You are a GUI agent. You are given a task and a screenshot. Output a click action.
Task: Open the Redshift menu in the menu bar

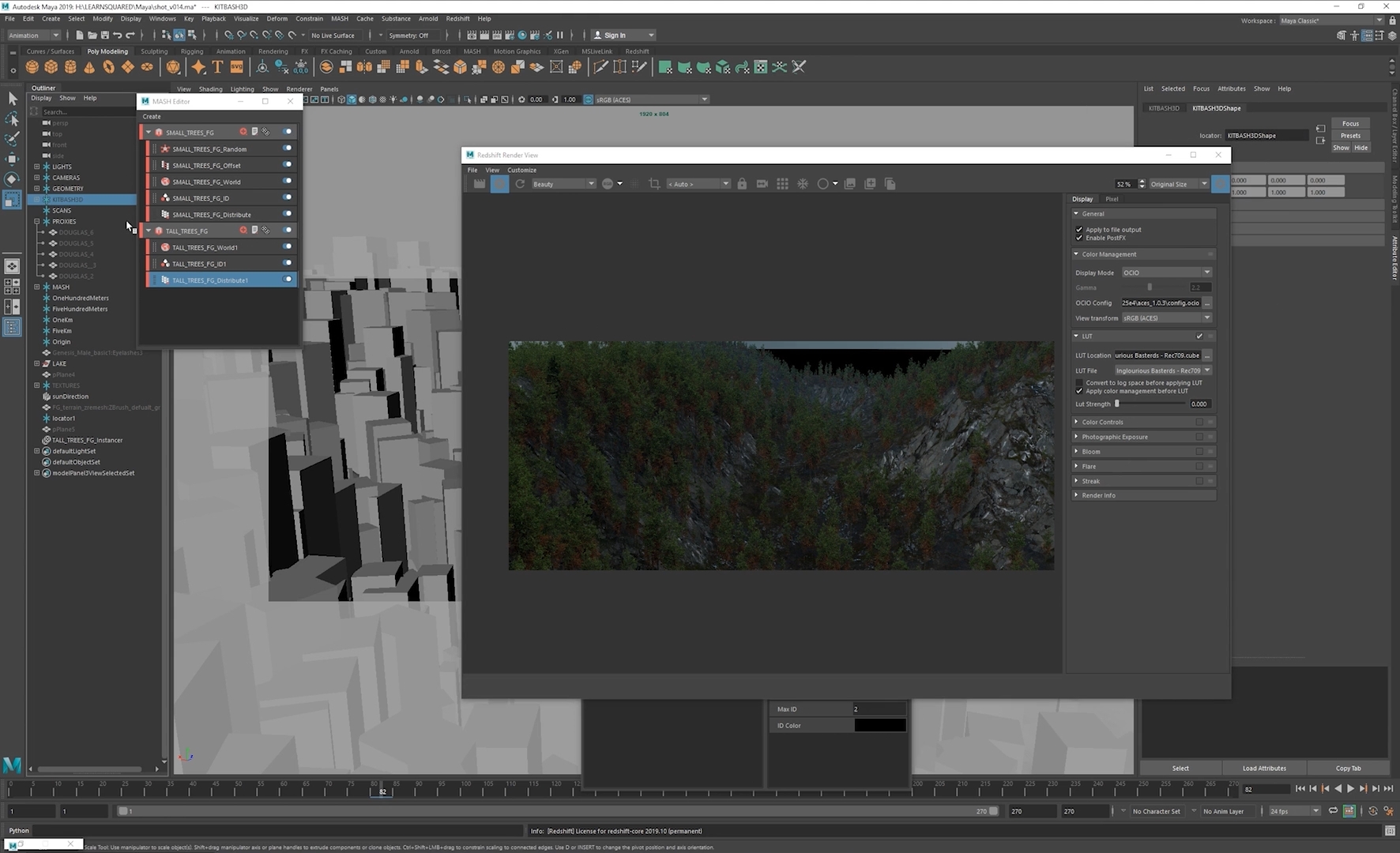click(x=457, y=18)
